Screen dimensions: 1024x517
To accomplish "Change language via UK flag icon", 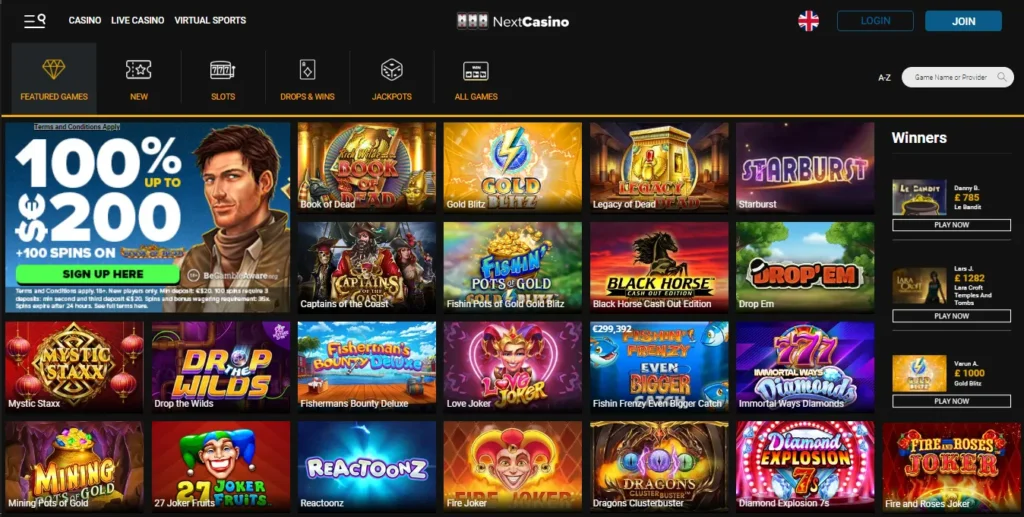I will pos(808,21).
